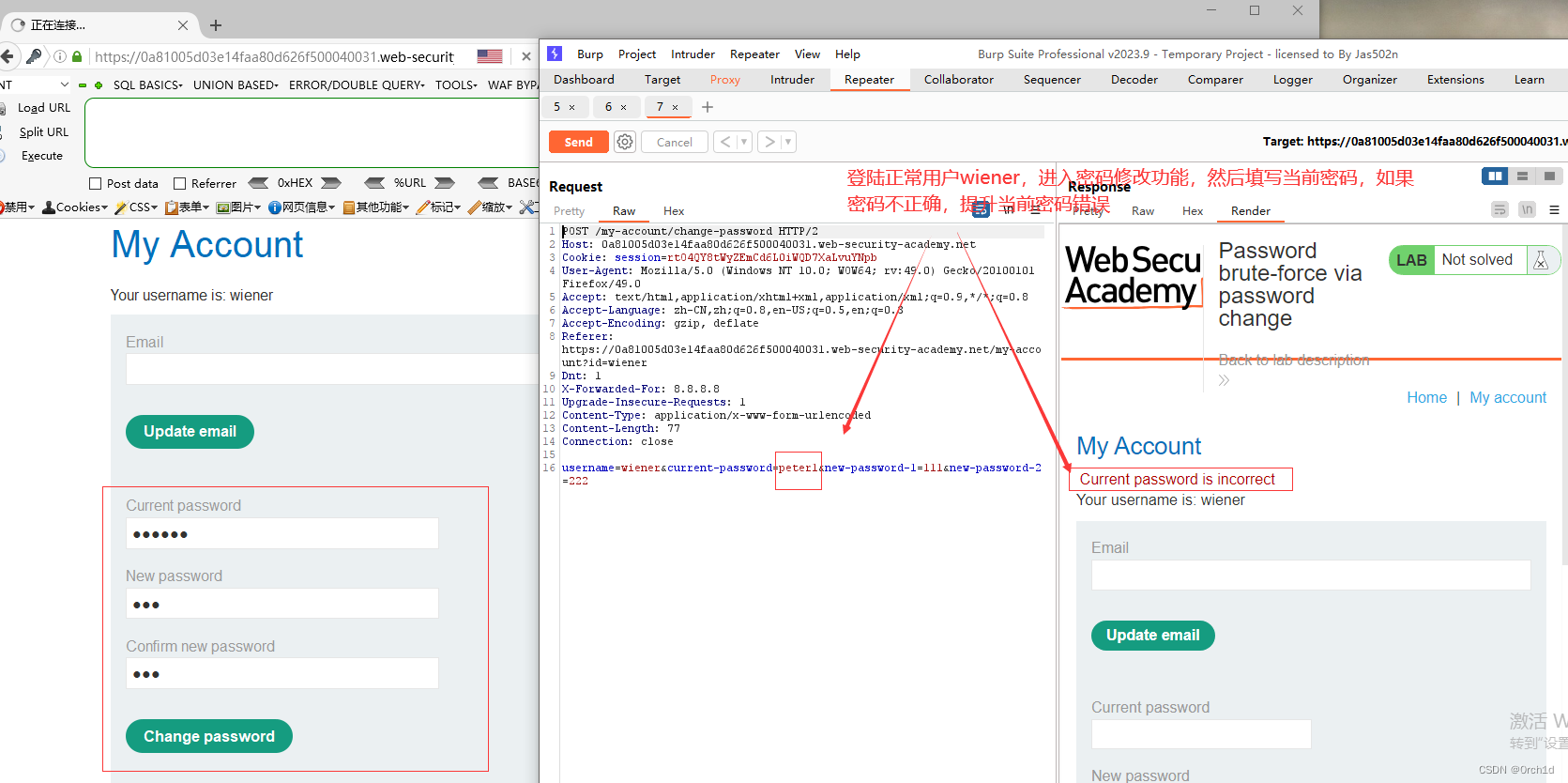The image size is (1568, 783).
Task: Click the left arrow before 0xHEX
Action: 259,183
